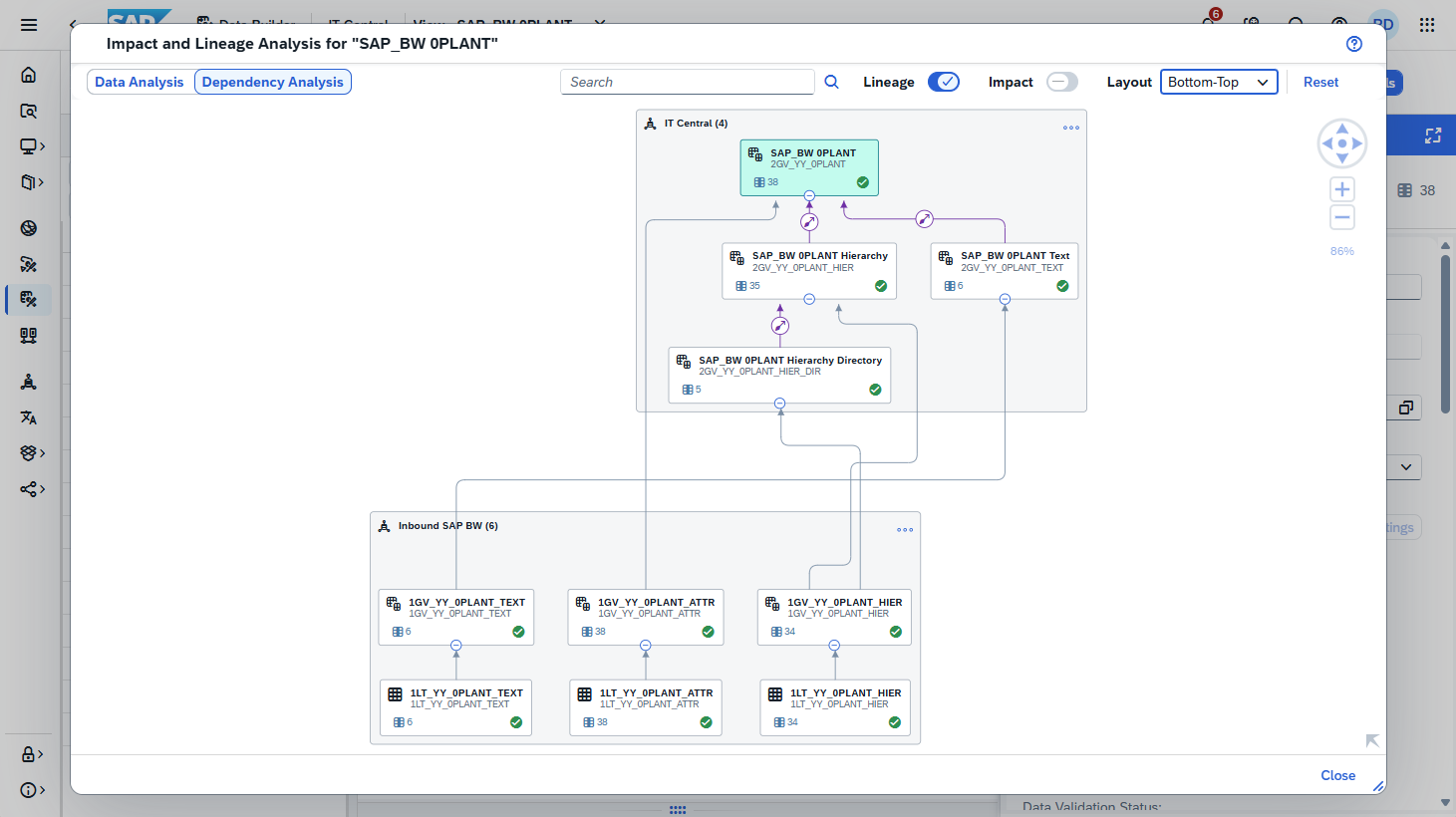Viewport: 1456px width, 817px height.
Task: Switch to the Dependency Analysis tab
Action: [x=273, y=82]
